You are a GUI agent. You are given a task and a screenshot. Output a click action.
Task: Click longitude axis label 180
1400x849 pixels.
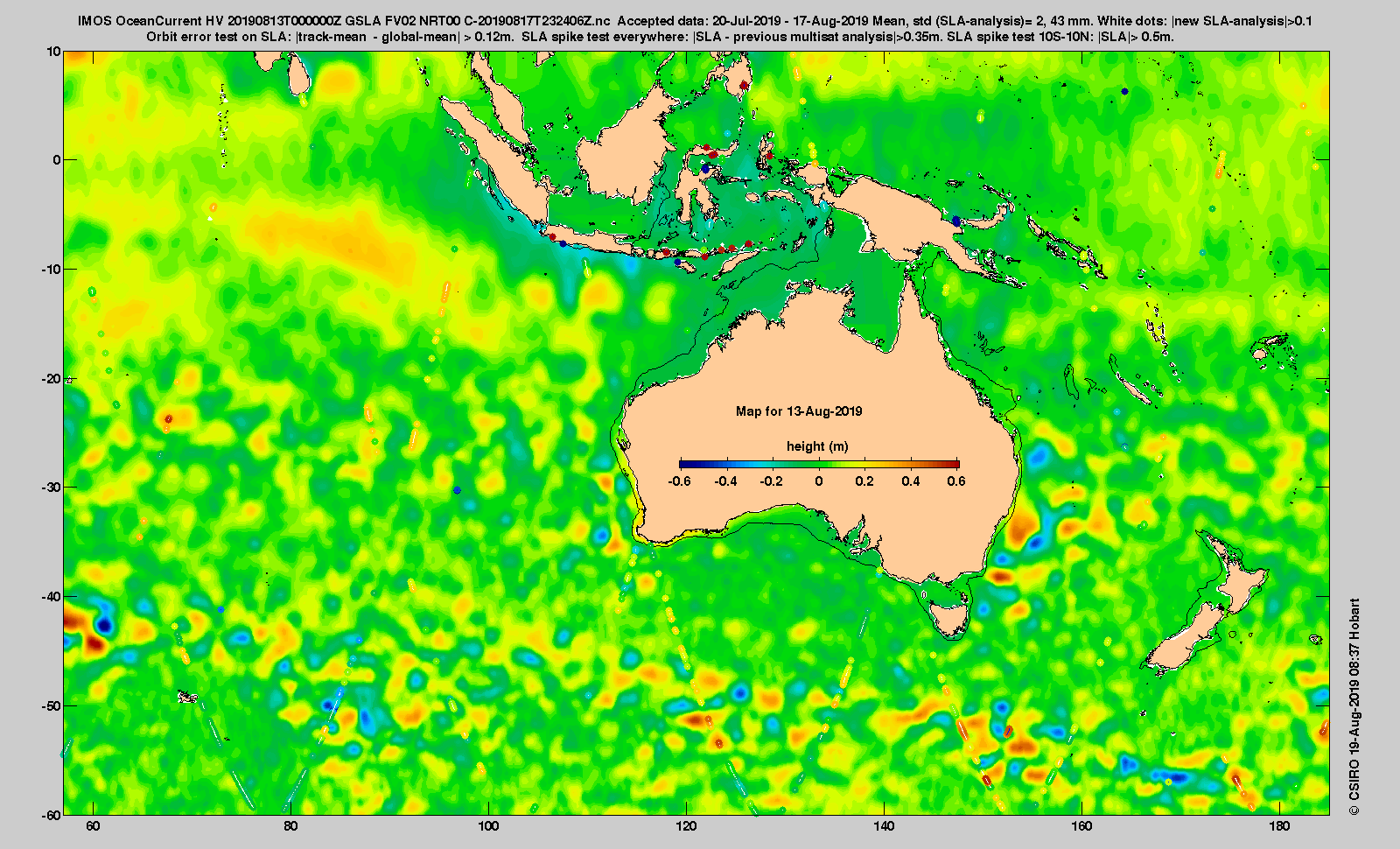[x=1279, y=826]
